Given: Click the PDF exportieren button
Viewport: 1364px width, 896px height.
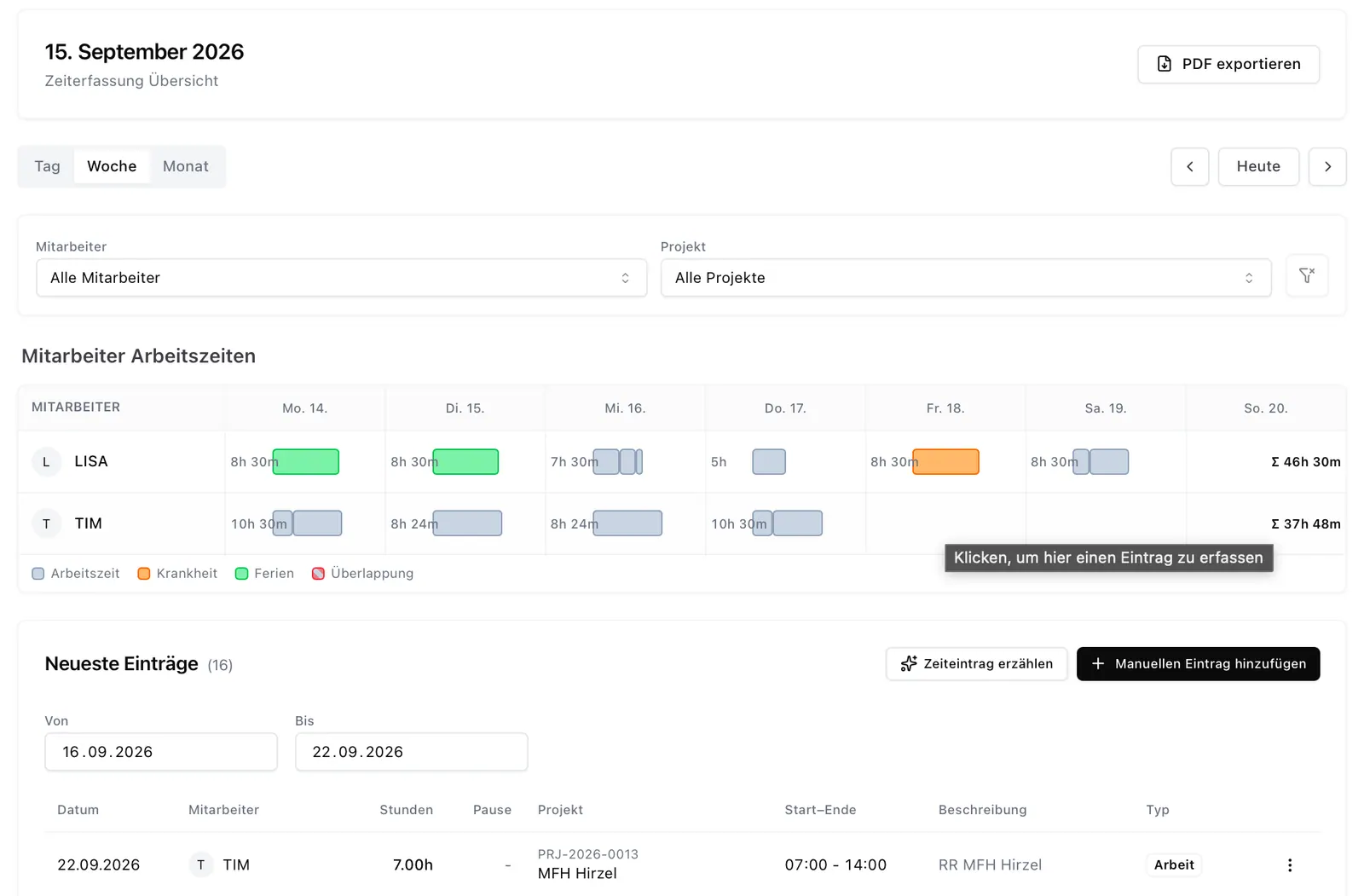Looking at the screenshot, I should point(1228,64).
